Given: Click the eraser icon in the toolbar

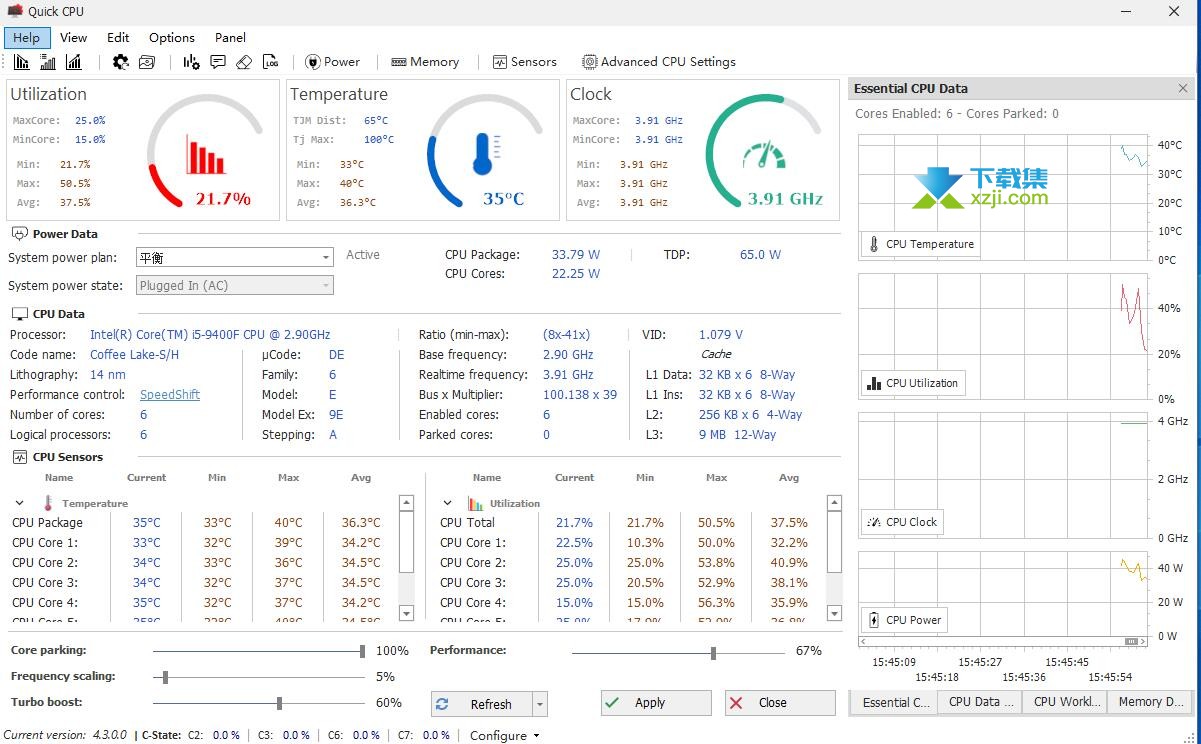Looking at the screenshot, I should click(x=244, y=62).
